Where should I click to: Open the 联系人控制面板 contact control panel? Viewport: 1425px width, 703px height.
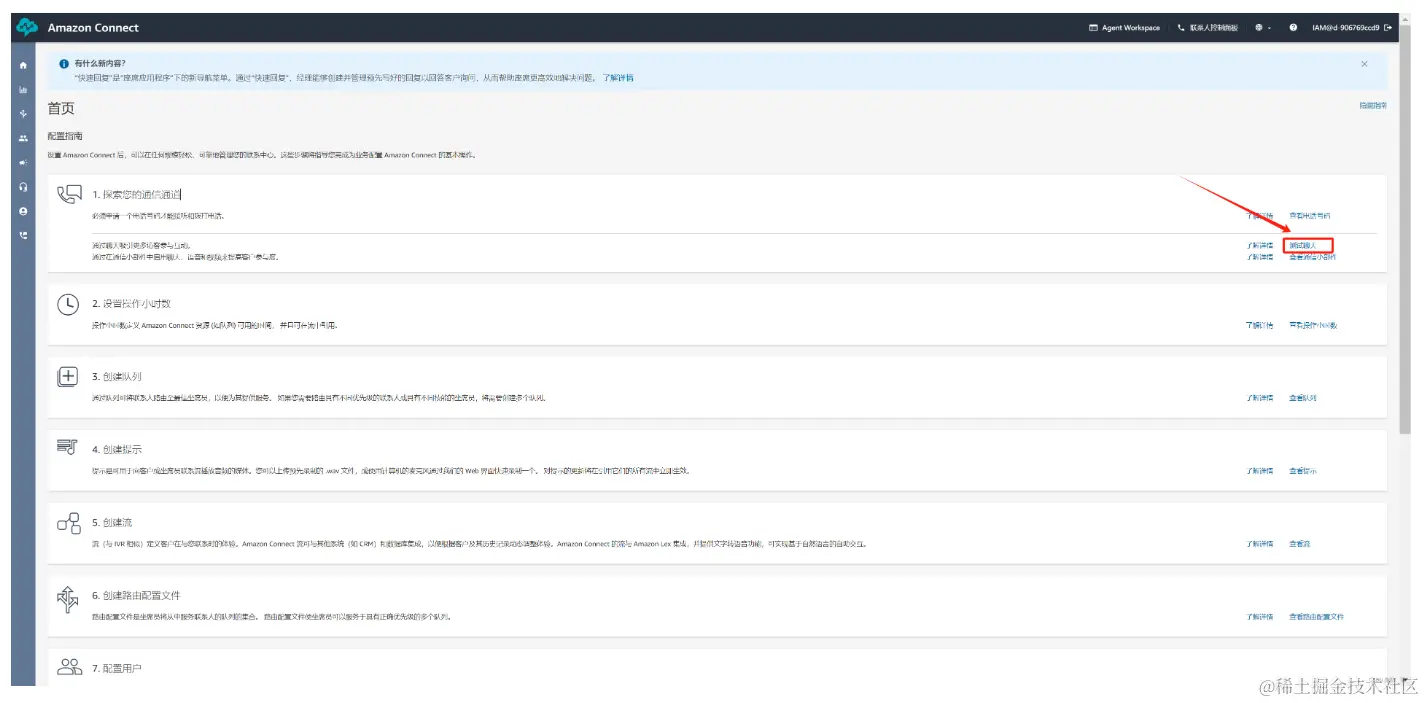coord(1208,28)
